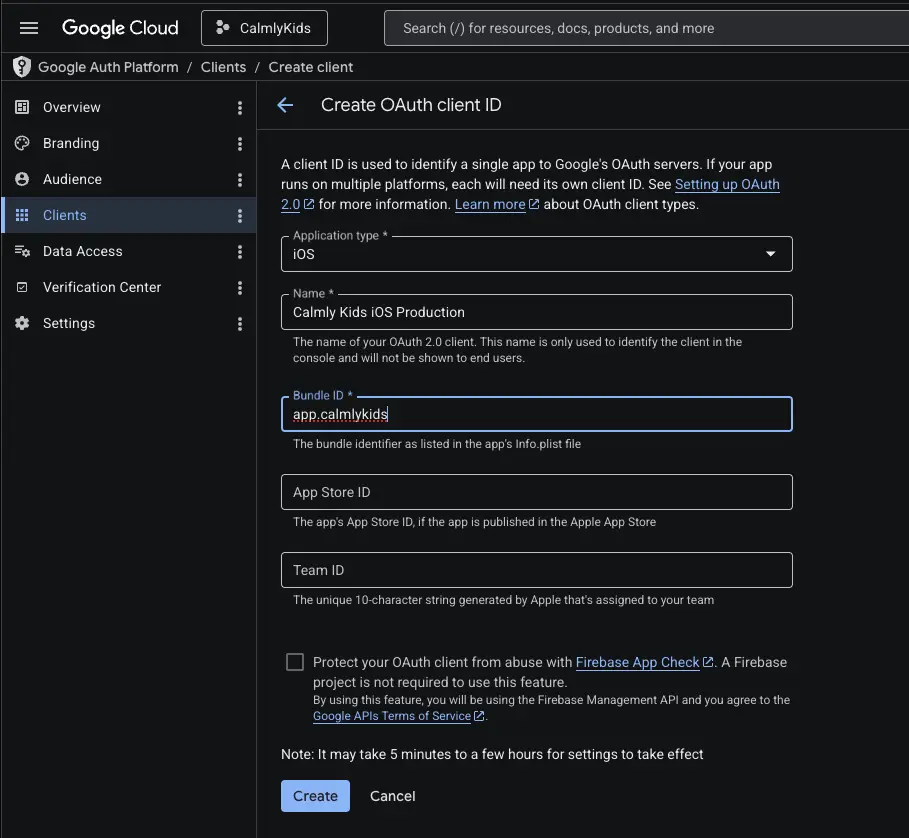Open the hamburger navigation menu

(x=29, y=28)
